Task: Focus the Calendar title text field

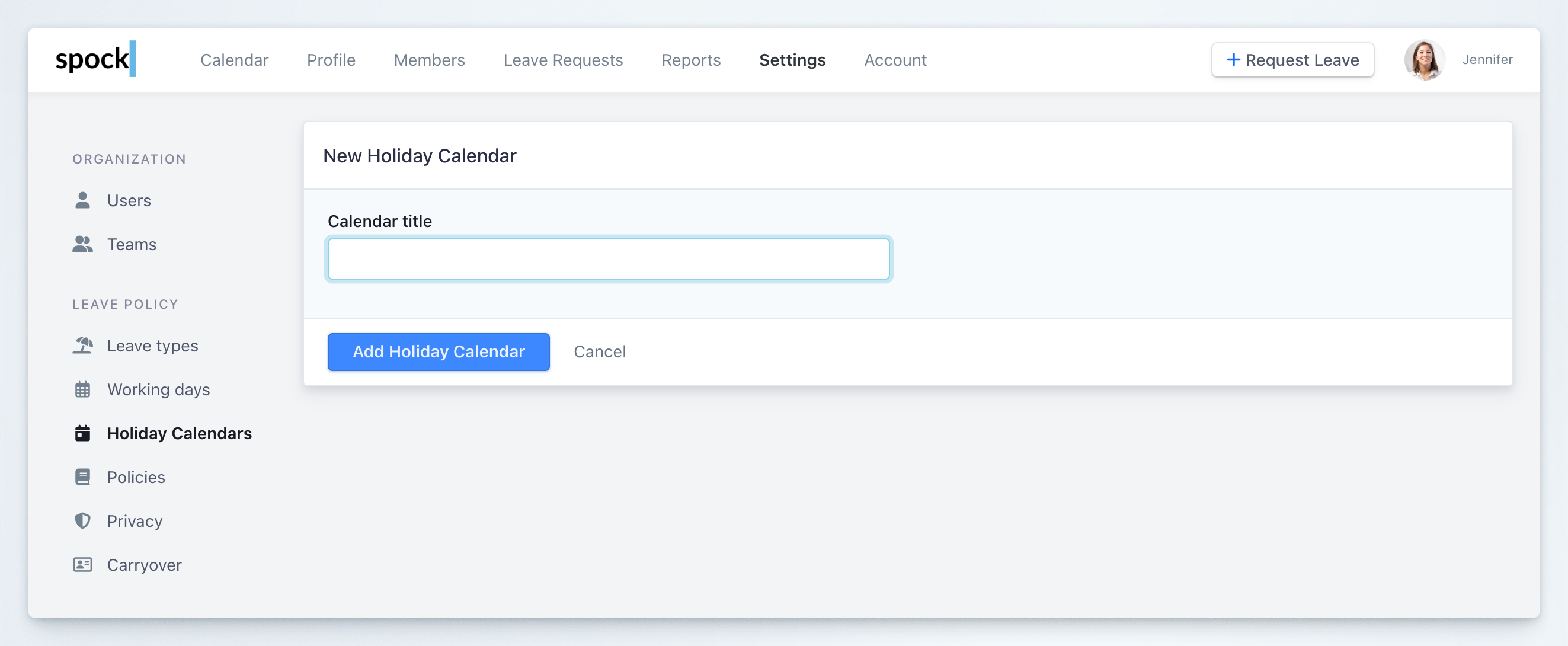Action: (x=607, y=259)
